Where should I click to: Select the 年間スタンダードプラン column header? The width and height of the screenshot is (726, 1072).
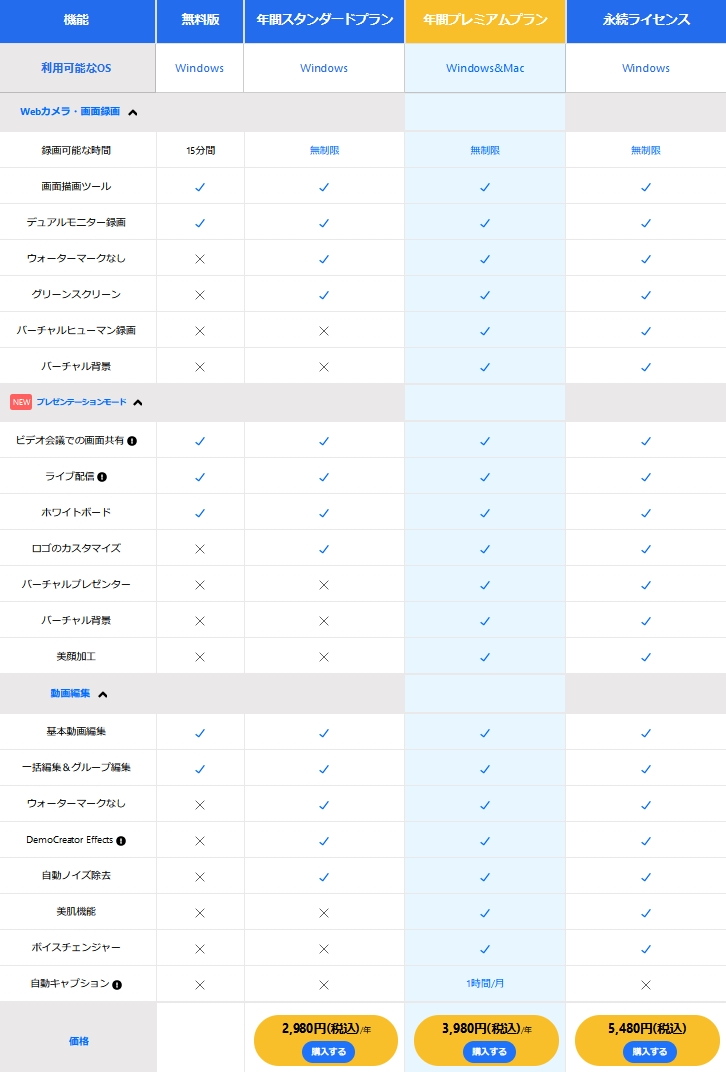click(x=324, y=21)
